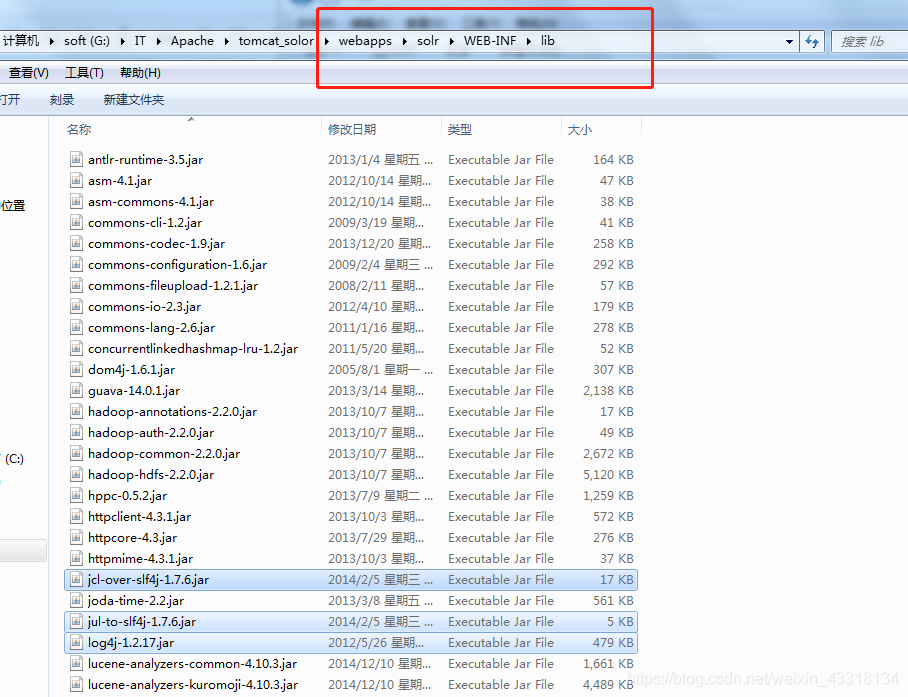Click the hadoop-auth-2.2.0.jar file icon

(x=76, y=432)
